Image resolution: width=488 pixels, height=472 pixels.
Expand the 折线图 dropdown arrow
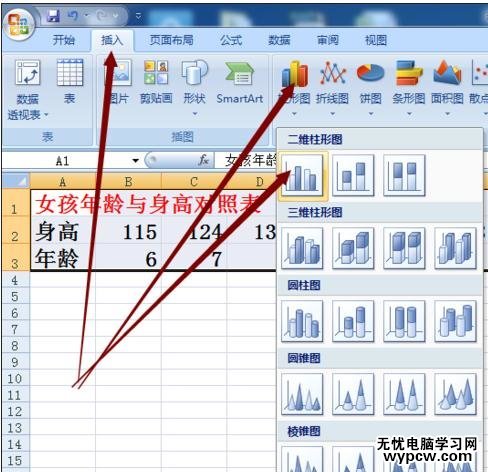pos(332,114)
